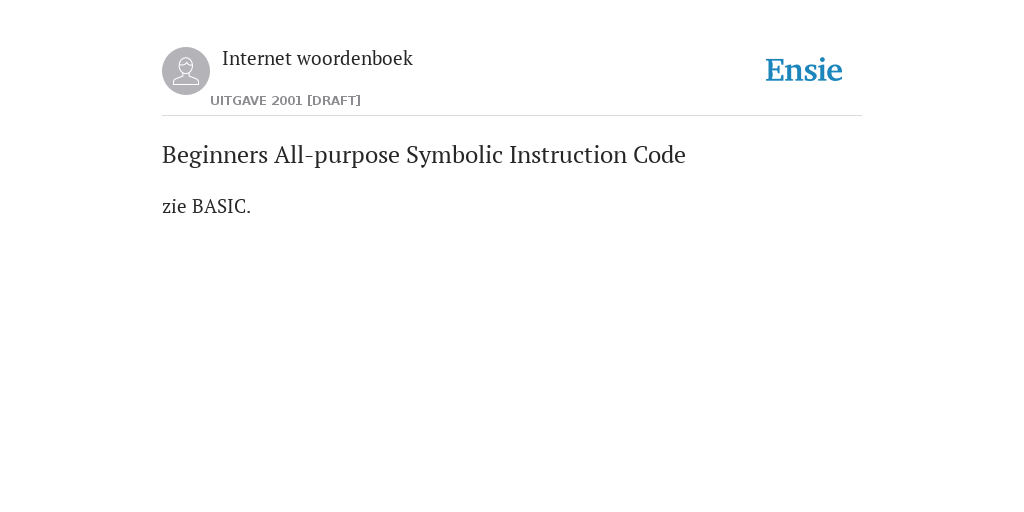1024x512 pixels.
Task: Click the word 'UITGAVE' in edition label
Action: pyautogui.click(x=238, y=101)
